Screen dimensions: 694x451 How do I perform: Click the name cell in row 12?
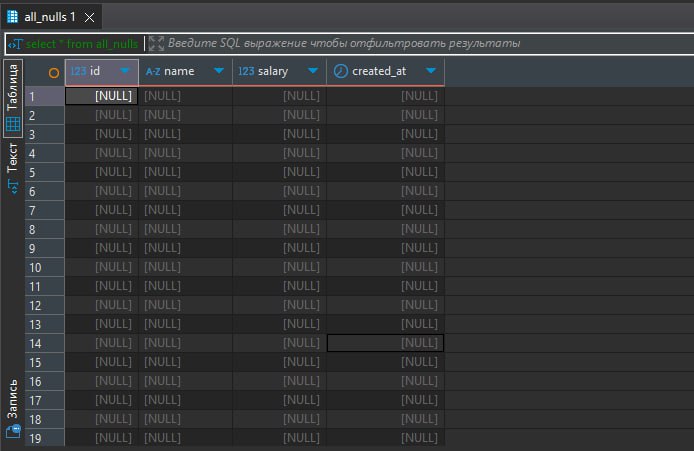pyautogui.click(x=185, y=305)
